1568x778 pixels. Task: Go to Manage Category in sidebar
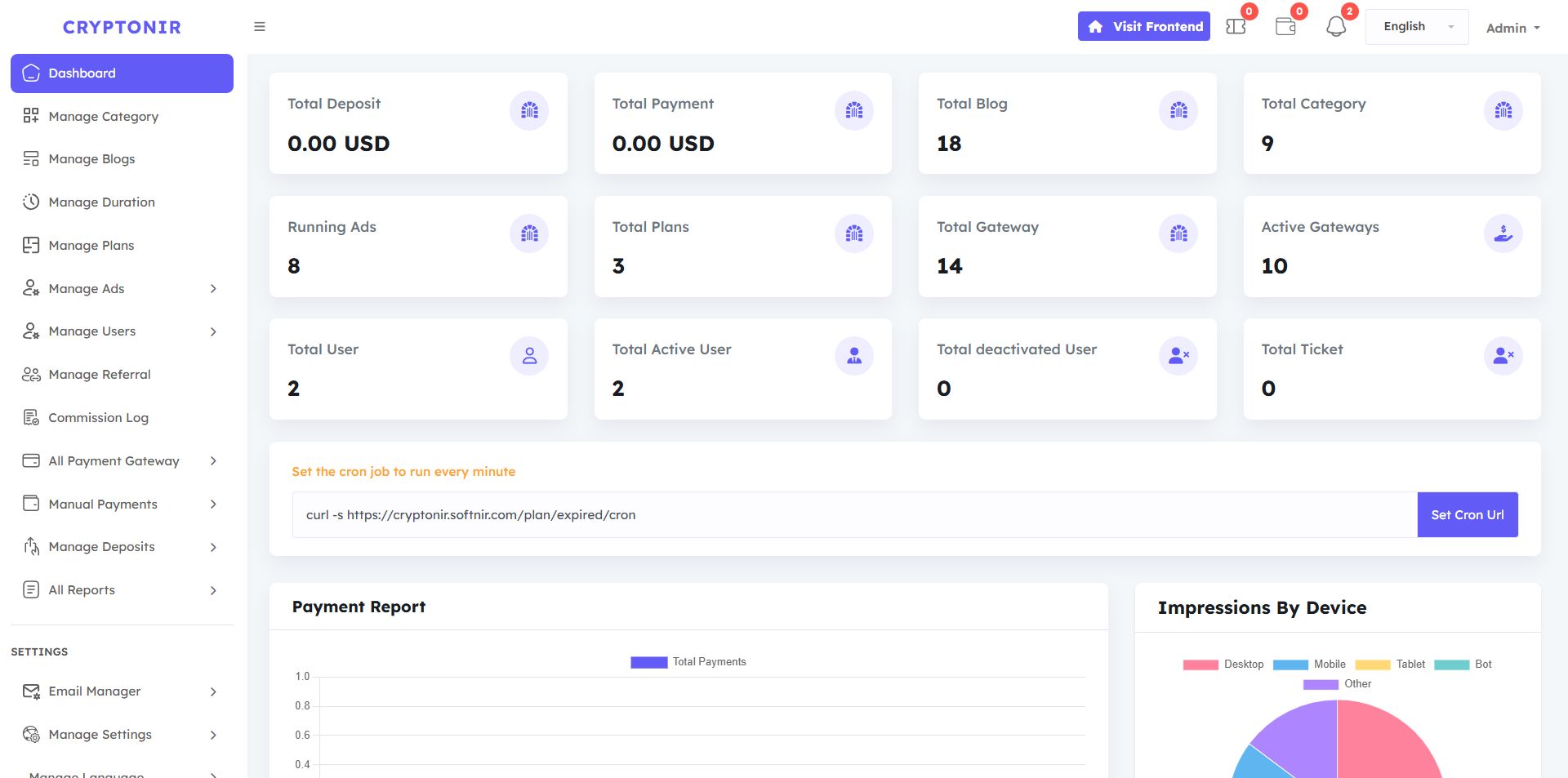click(x=103, y=117)
